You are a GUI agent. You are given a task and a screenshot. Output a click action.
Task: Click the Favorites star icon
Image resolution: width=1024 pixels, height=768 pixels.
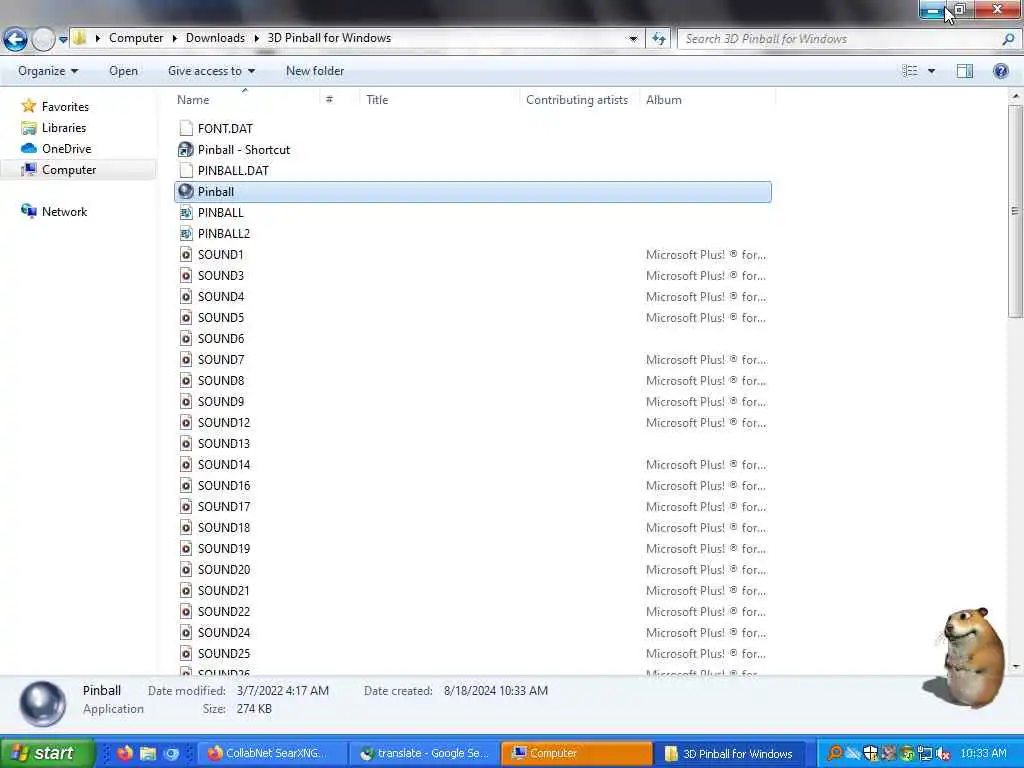(x=28, y=106)
